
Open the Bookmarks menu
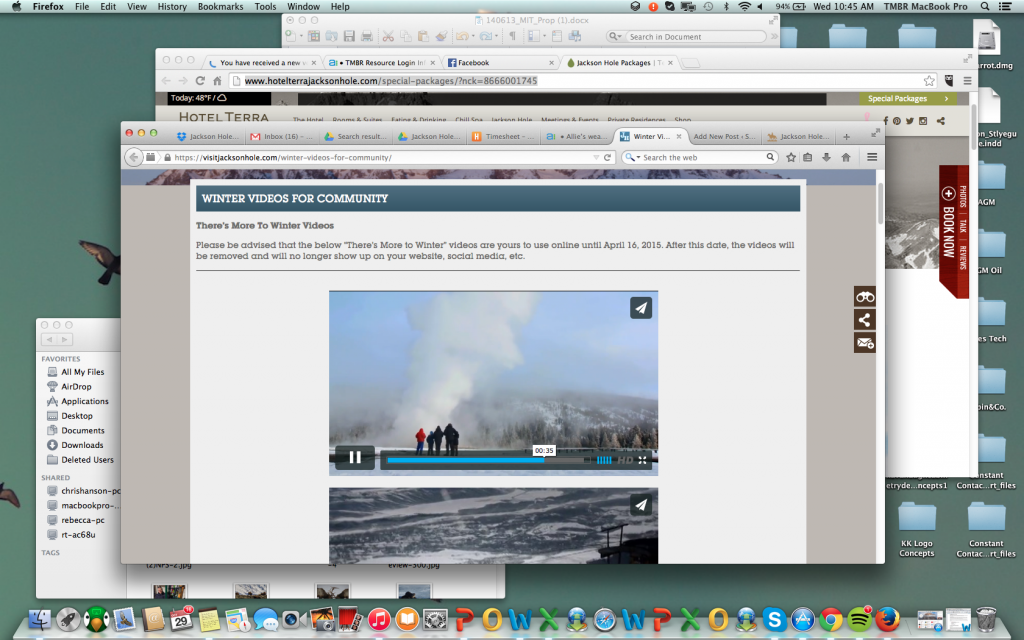[220, 7]
